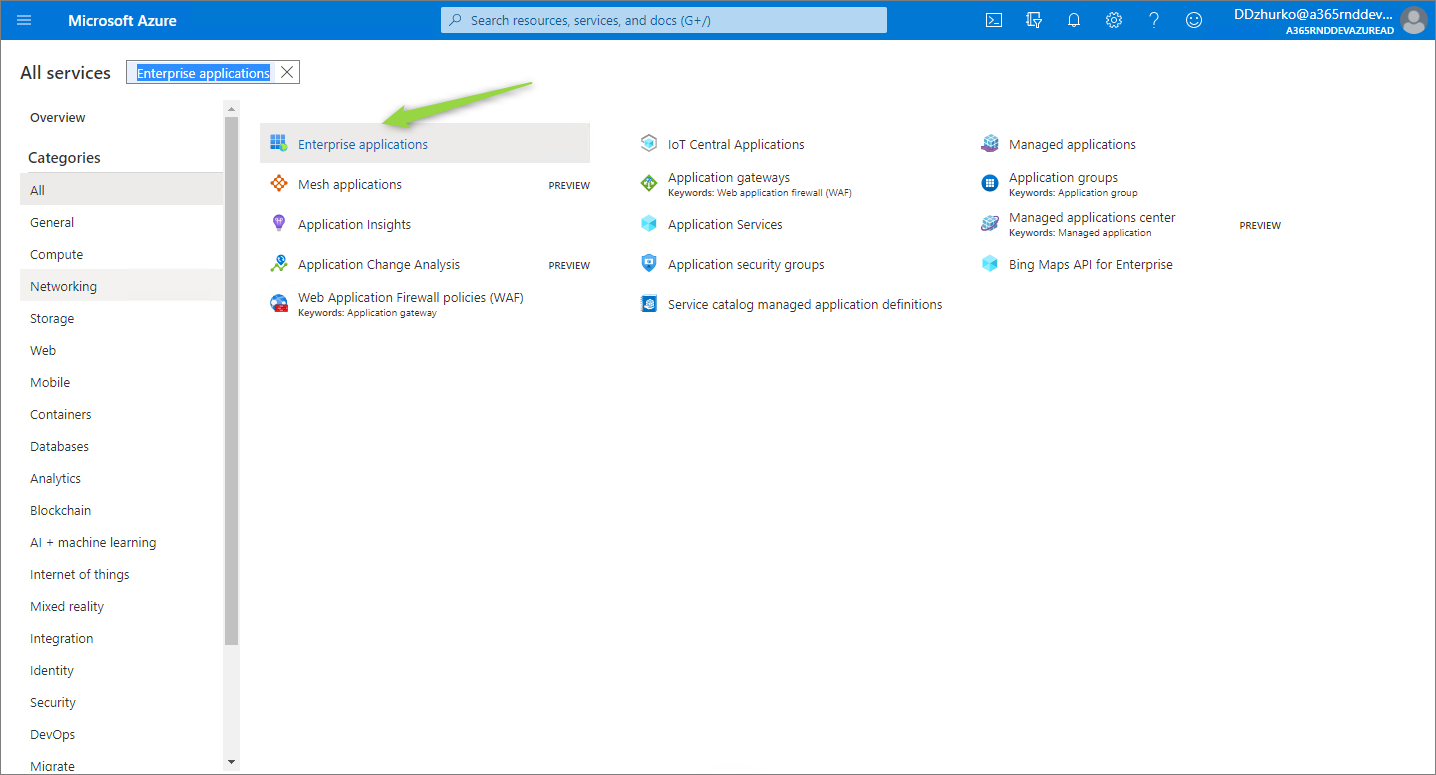Open Directory and subscription filter icon

coord(1034,20)
